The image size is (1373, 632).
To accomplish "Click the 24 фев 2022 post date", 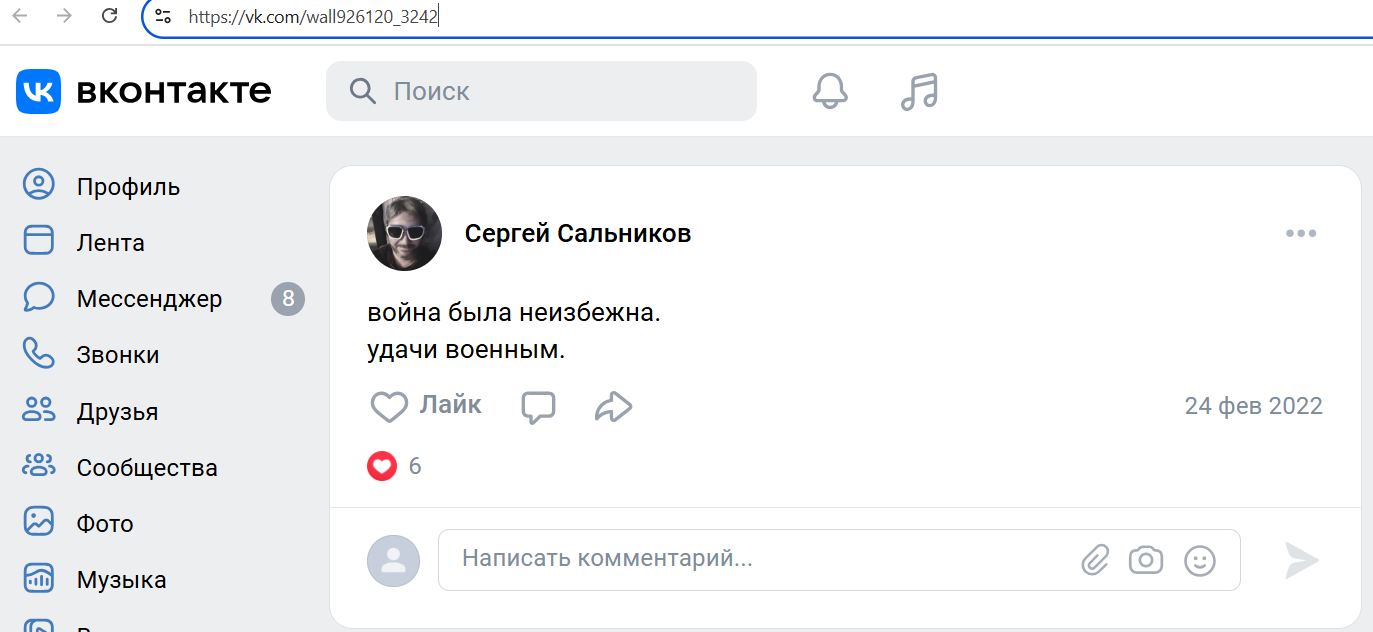I will point(1253,406).
